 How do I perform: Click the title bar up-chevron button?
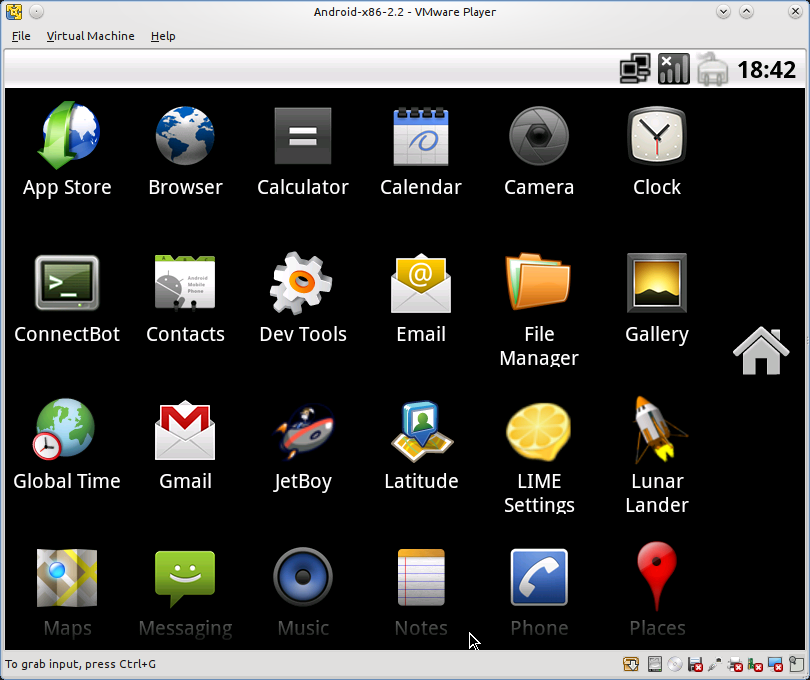point(746,11)
